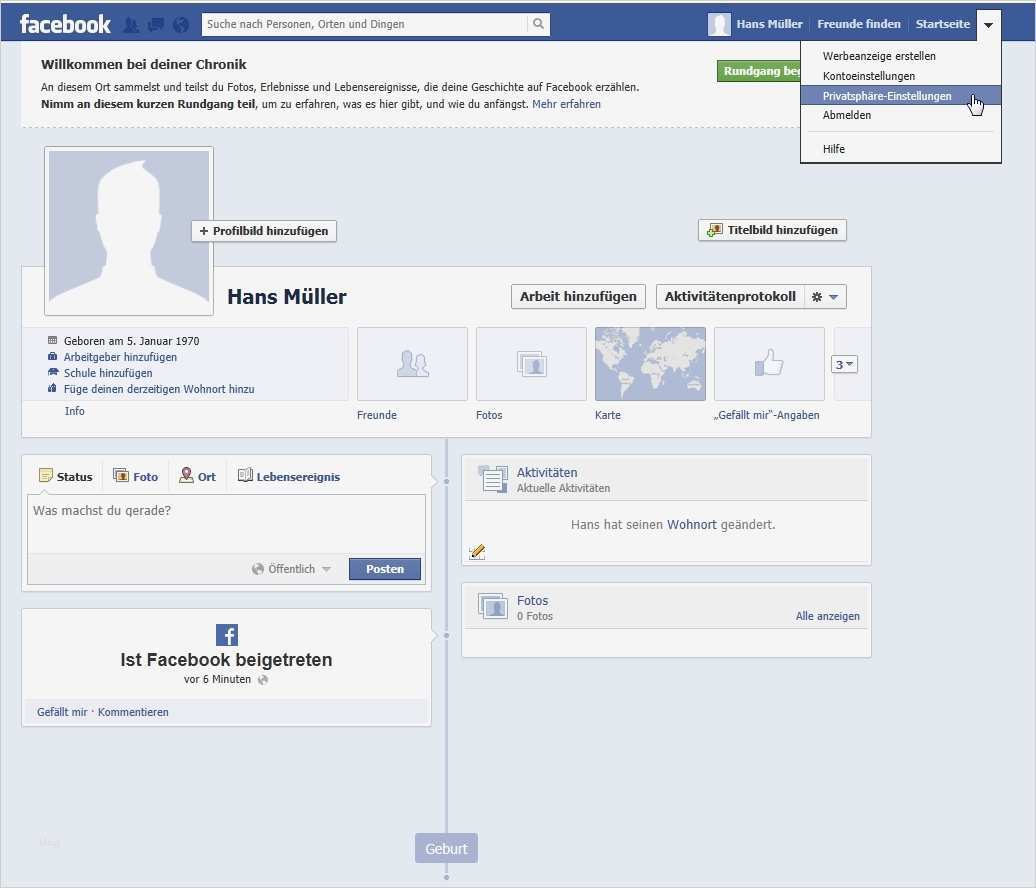This screenshot has width=1036, height=888.
Task: Click the small profile picture beside Hans Müller
Action: (x=719, y=24)
